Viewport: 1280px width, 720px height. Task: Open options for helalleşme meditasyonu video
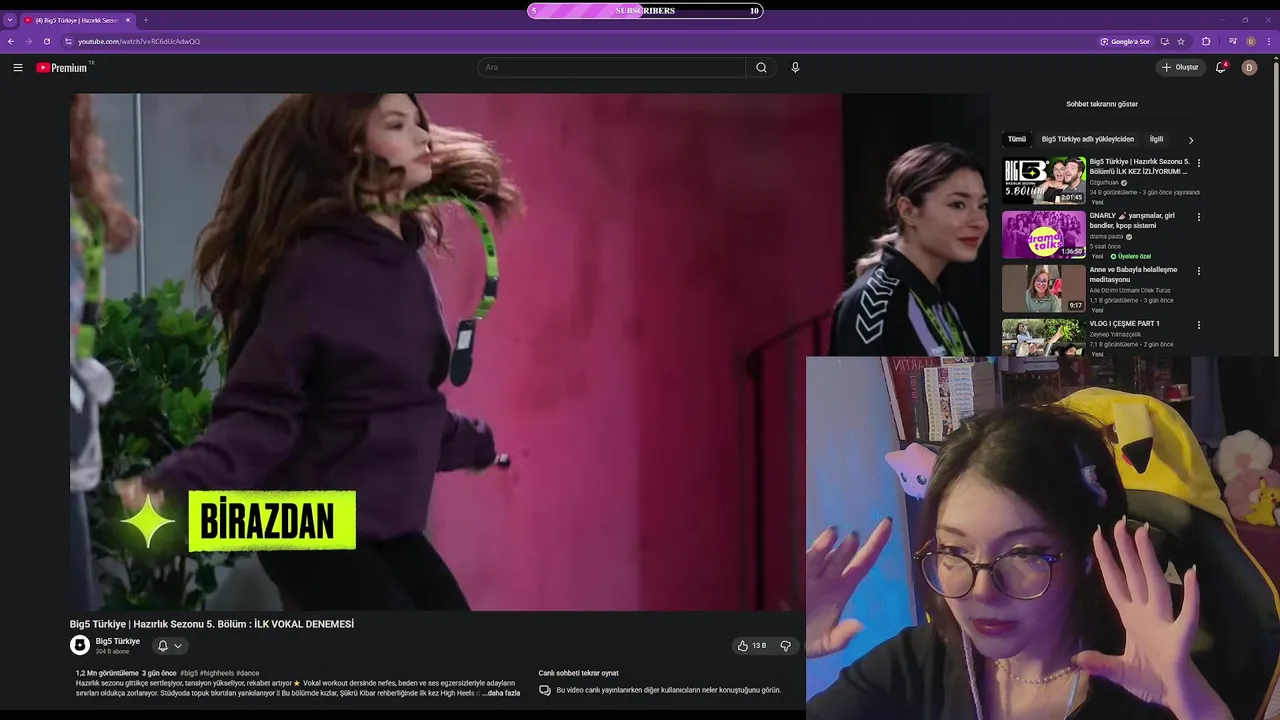(x=1199, y=271)
